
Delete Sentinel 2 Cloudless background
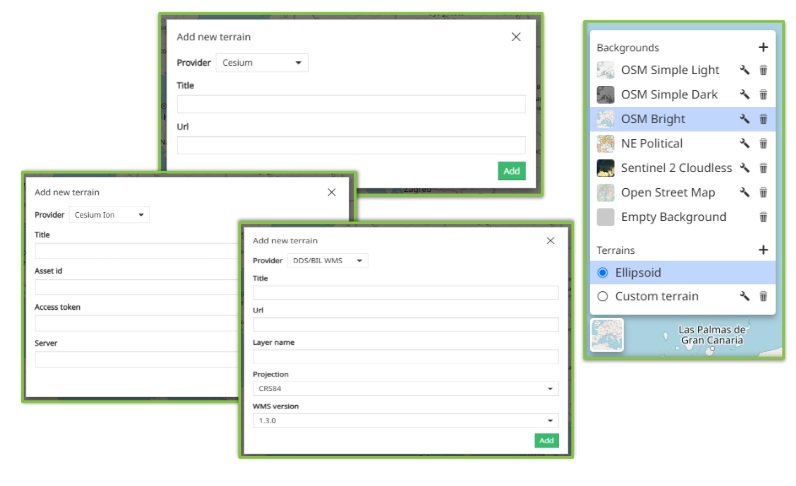click(x=763, y=168)
